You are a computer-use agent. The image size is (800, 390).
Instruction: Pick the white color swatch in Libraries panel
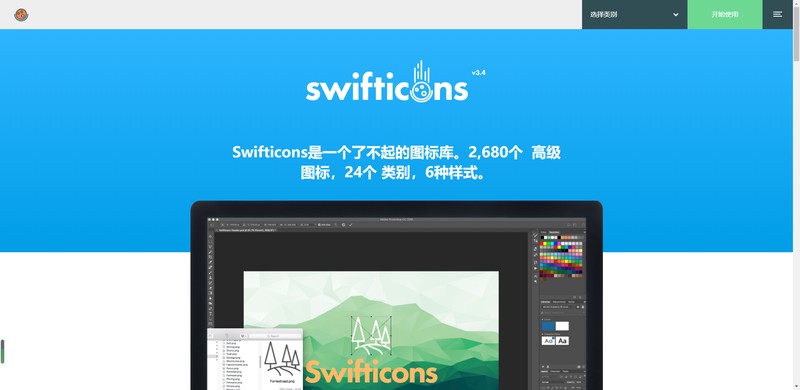pos(562,326)
